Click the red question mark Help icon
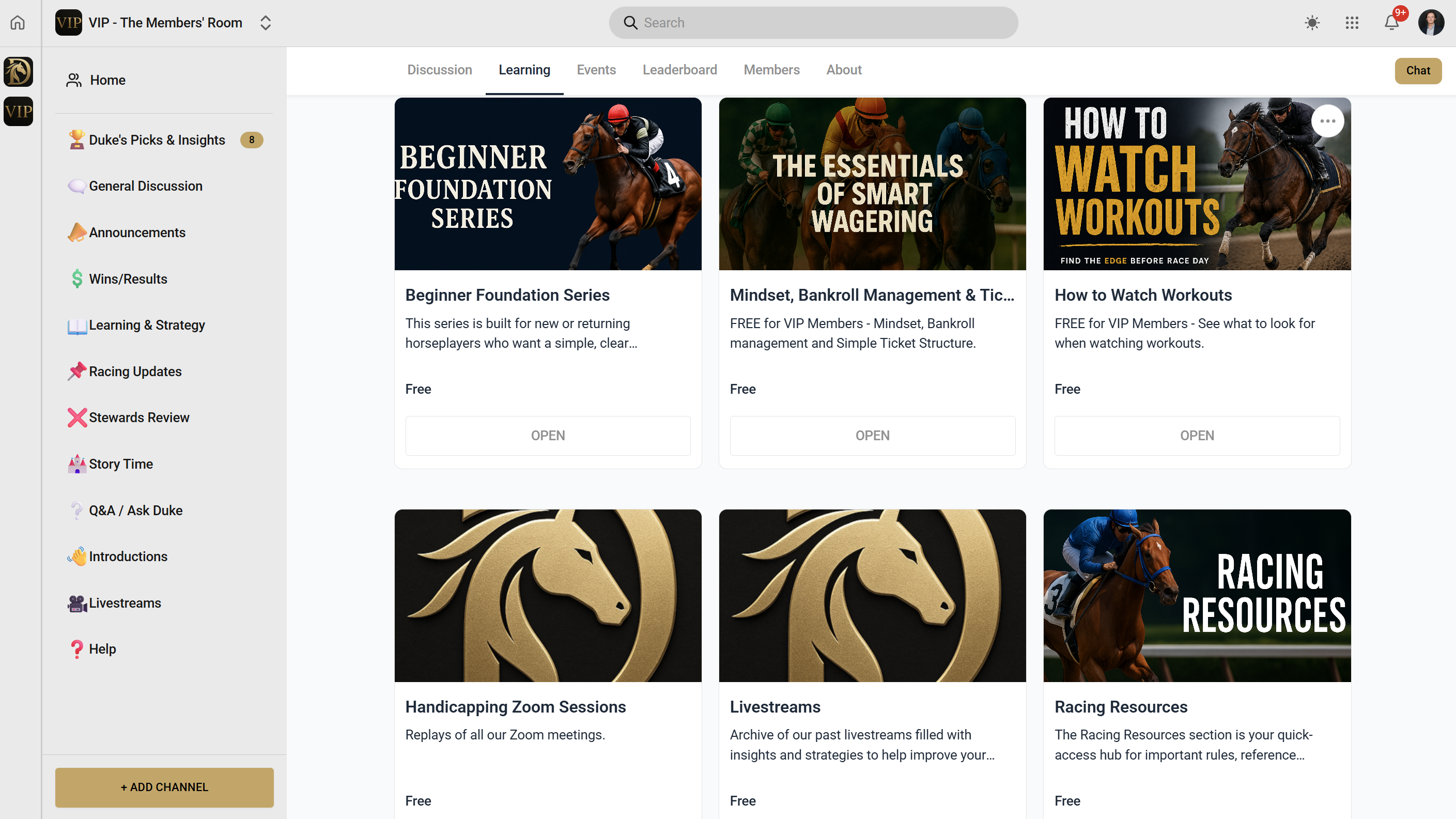The height and width of the screenshot is (819, 1456). 76,649
